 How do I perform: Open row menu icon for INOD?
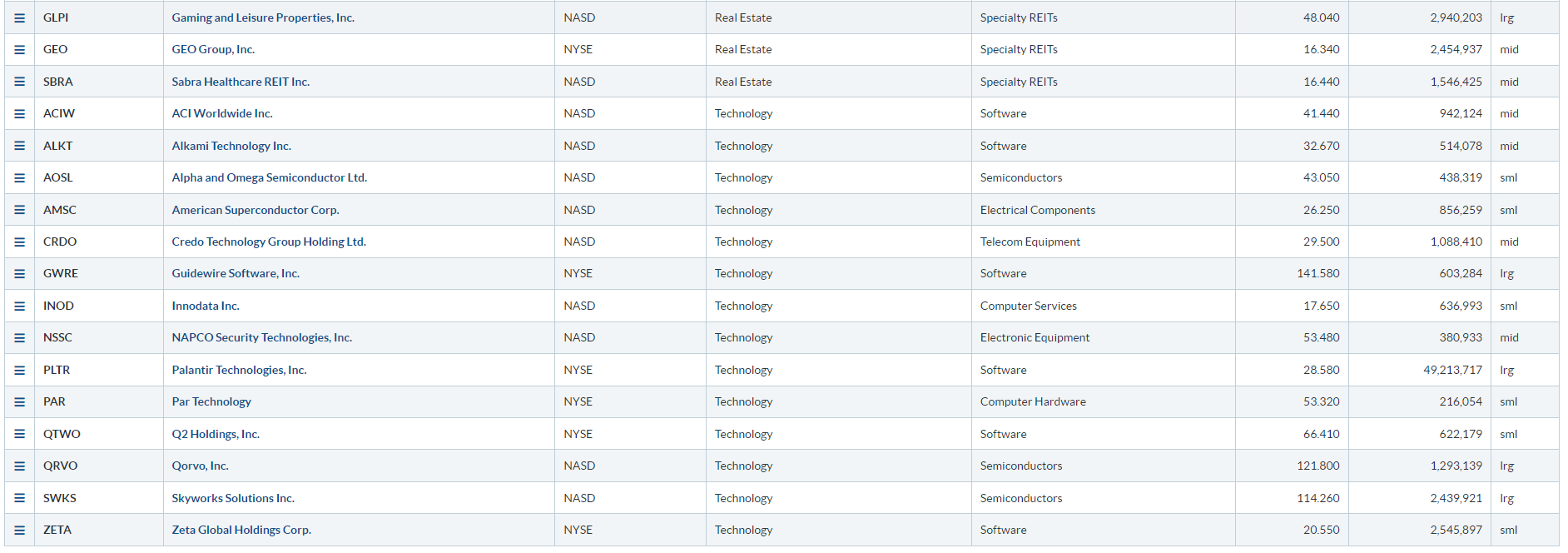[x=19, y=306]
